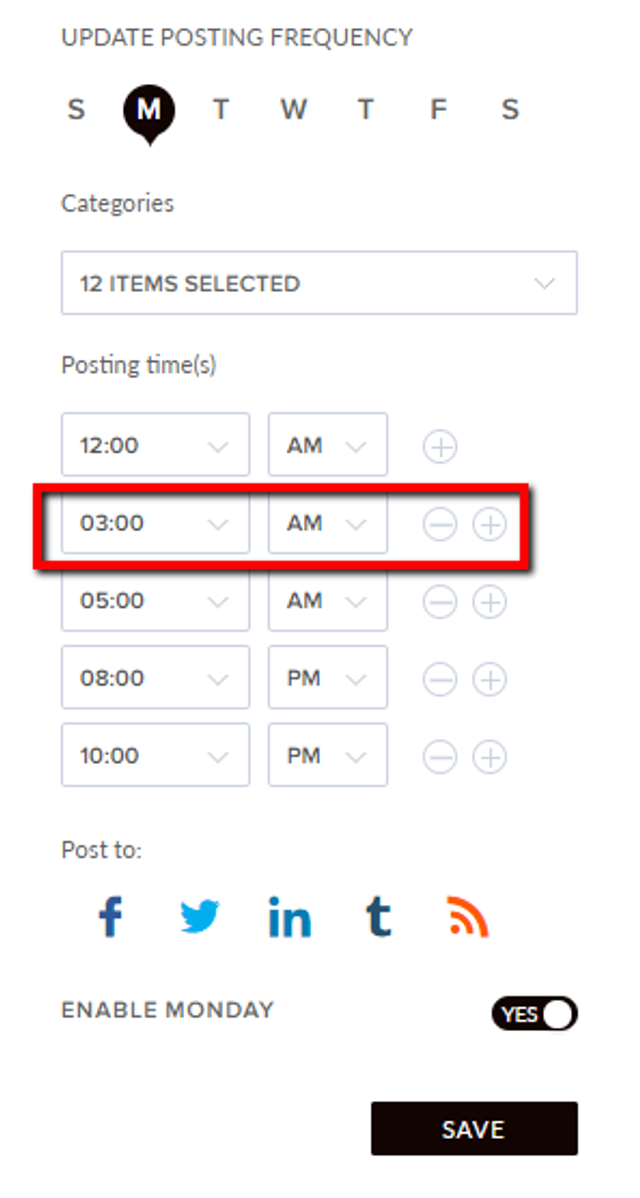The height and width of the screenshot is (1198, 640).
Task: Remove the 03:00 AM posting time
Action: tap(440, 524)
